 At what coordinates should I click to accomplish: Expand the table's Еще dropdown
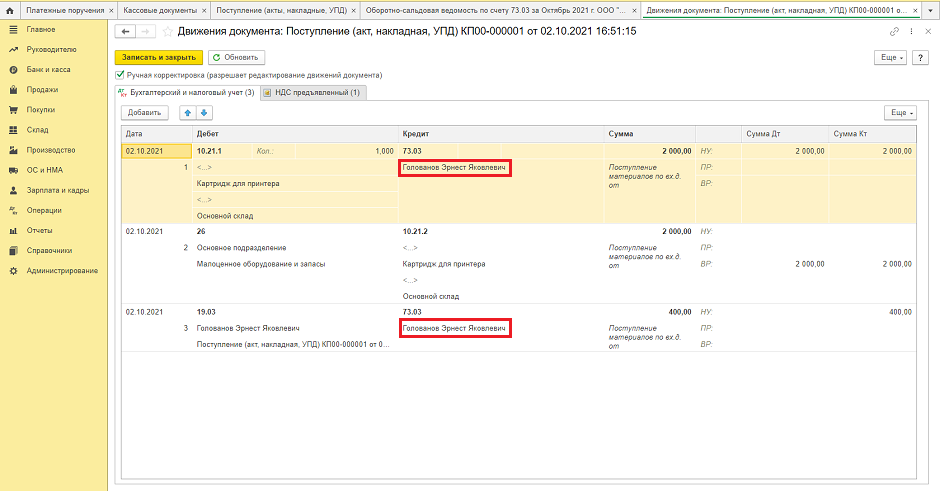pos(900,113)
